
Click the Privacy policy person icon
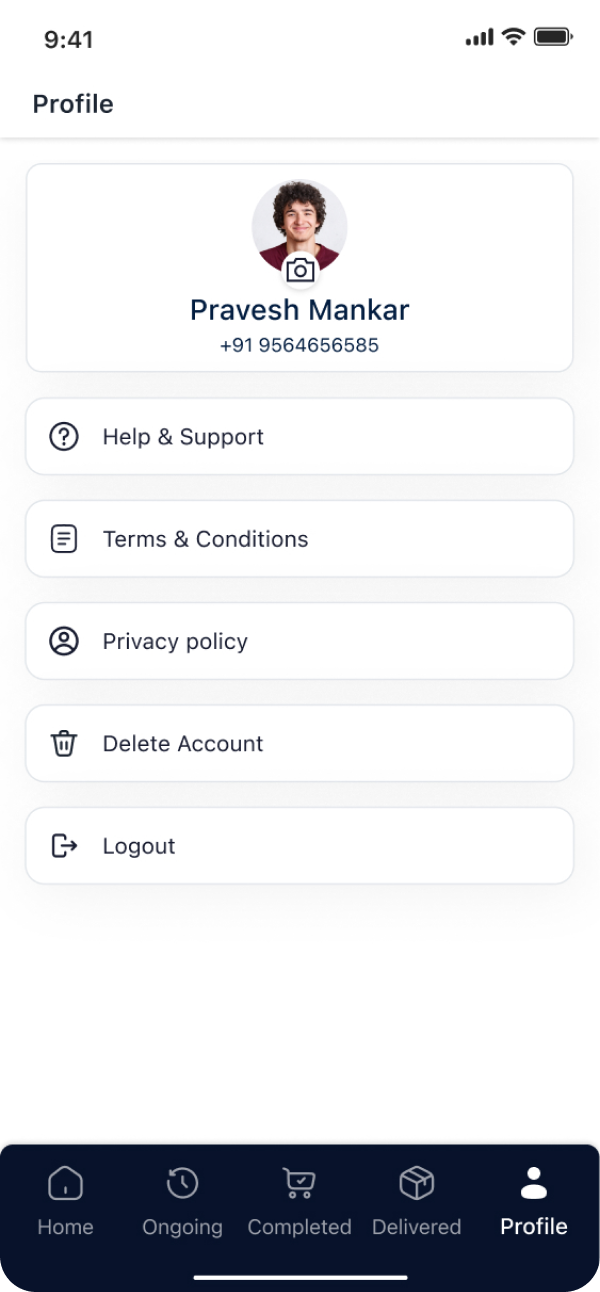(64, 641)
